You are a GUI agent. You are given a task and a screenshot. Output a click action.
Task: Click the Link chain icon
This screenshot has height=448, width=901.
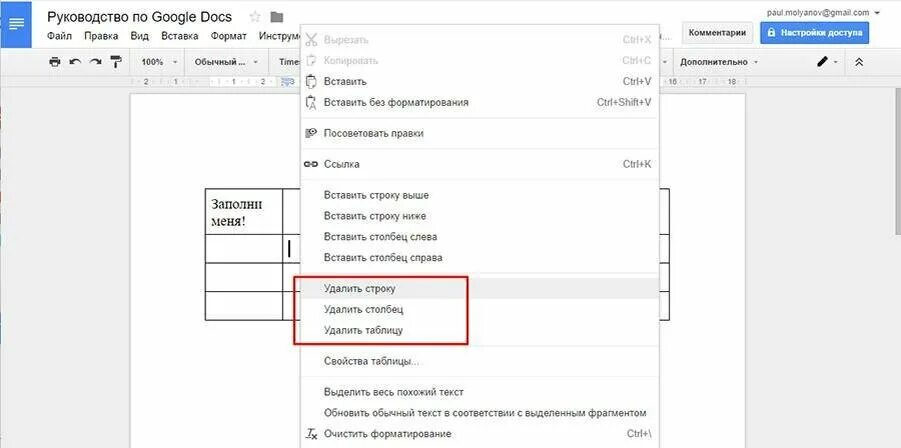(x=311, y=164)
